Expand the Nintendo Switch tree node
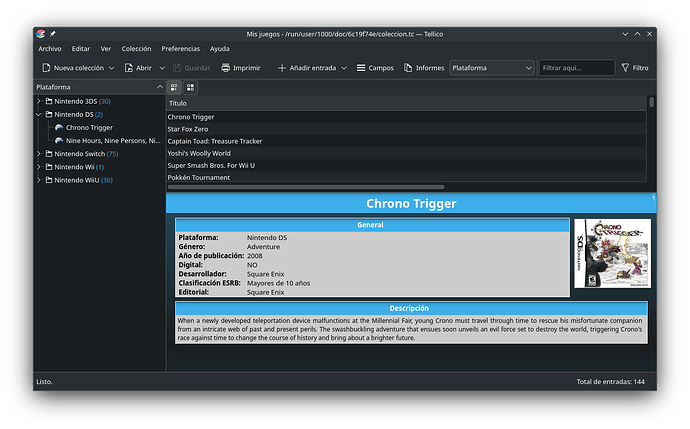The height and width of the screenshot is (429, 690). (39, 154)
